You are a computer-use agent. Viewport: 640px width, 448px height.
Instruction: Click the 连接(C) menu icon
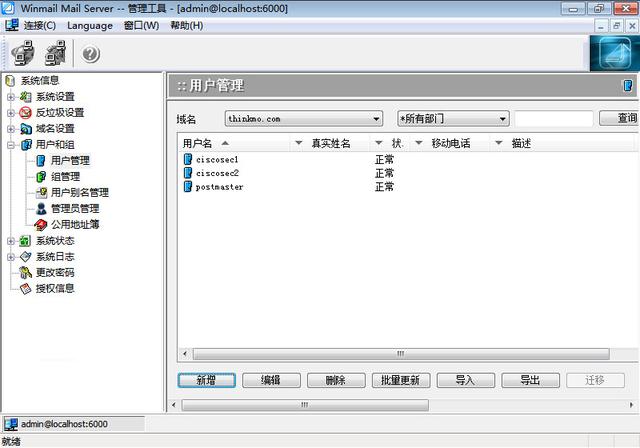[12, 25]
